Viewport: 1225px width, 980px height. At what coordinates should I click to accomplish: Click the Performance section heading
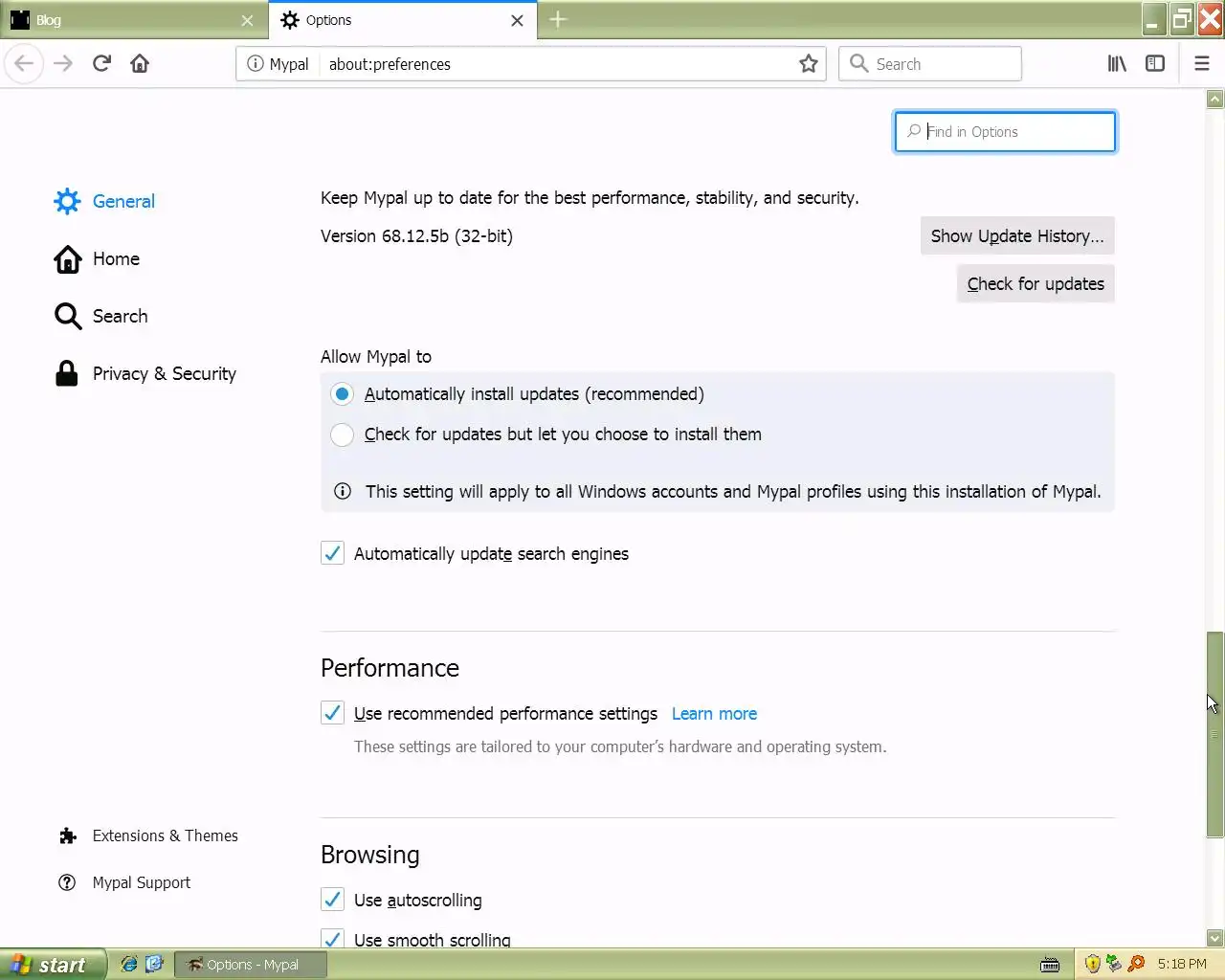point(390,668)
